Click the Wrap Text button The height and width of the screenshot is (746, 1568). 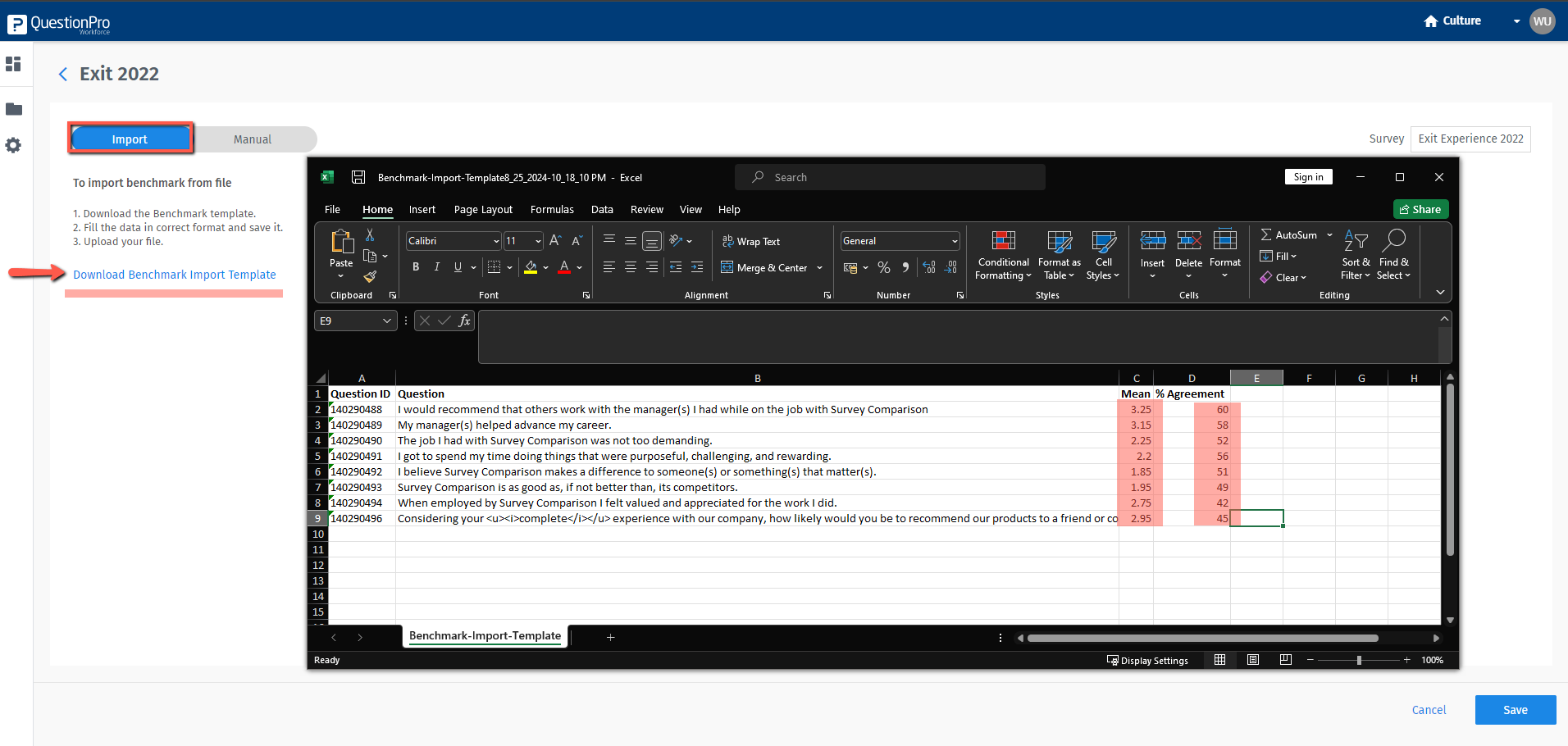750,242
